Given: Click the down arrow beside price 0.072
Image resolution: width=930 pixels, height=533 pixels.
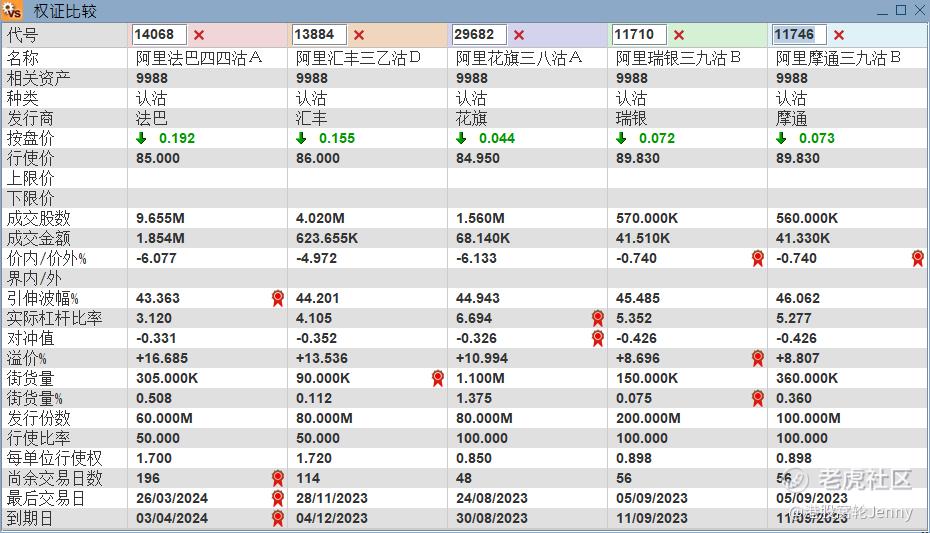Looking at the screenshot, I should [x=621, y=138].
